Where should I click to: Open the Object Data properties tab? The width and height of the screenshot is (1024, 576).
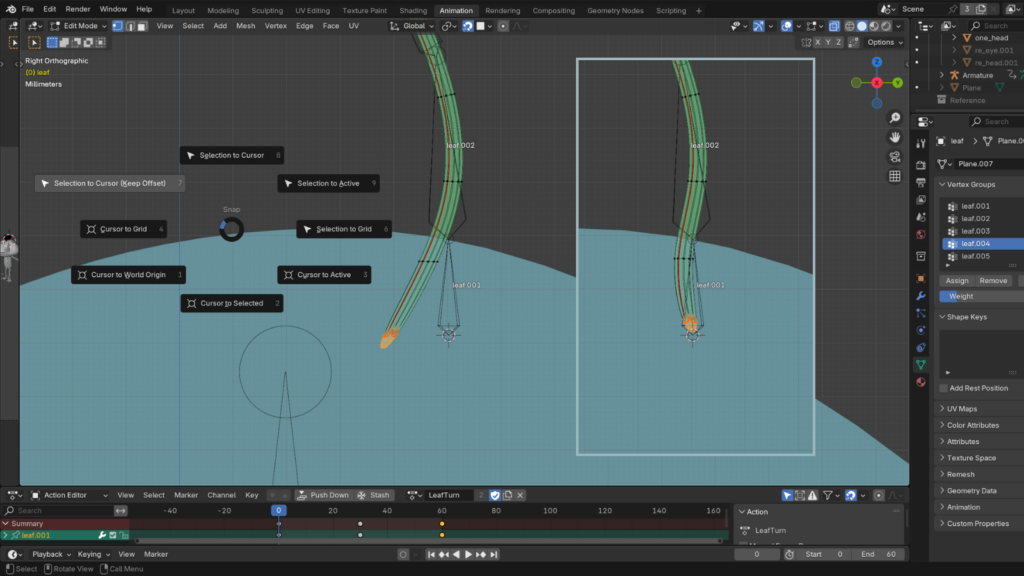click(x=921, y=364)
